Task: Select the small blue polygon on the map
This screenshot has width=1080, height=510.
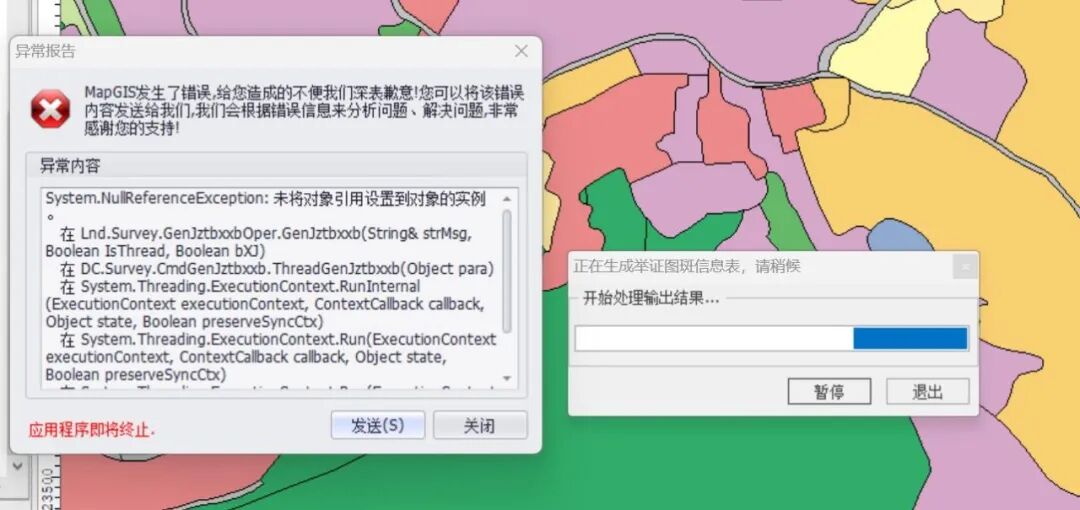Action: coord(899,237)
